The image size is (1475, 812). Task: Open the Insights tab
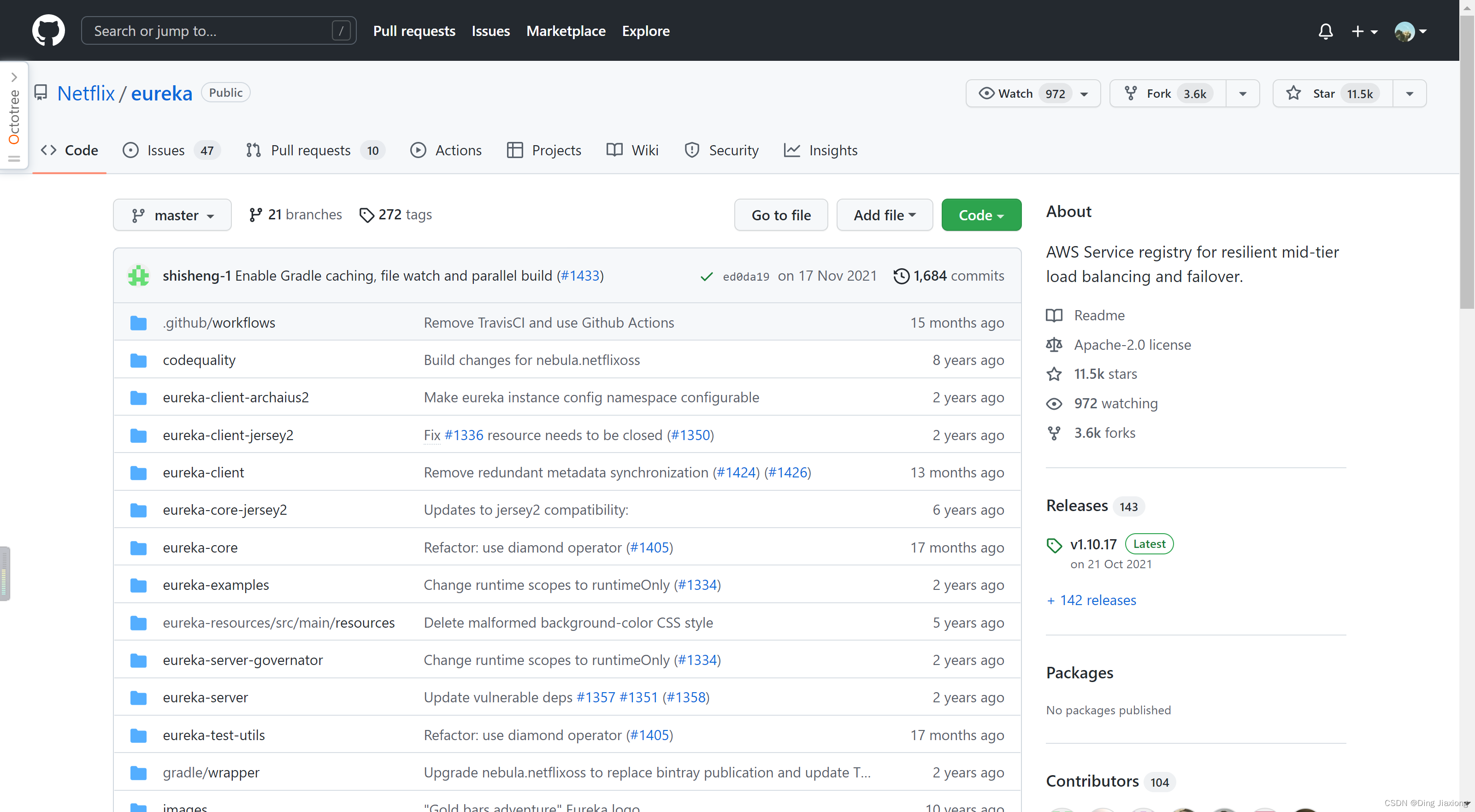820,150
